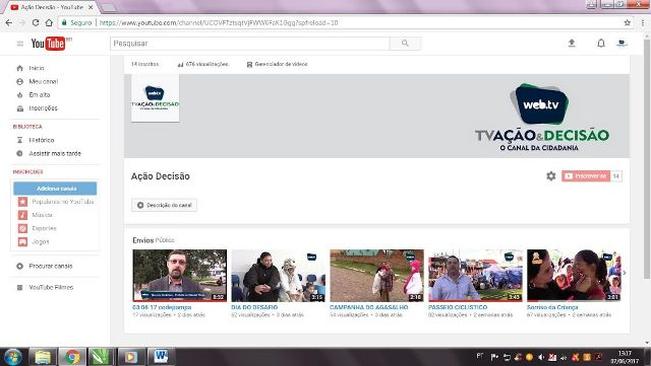
Task: Open File Explorer from the taskbar
Action: click(x=42, y=357)
